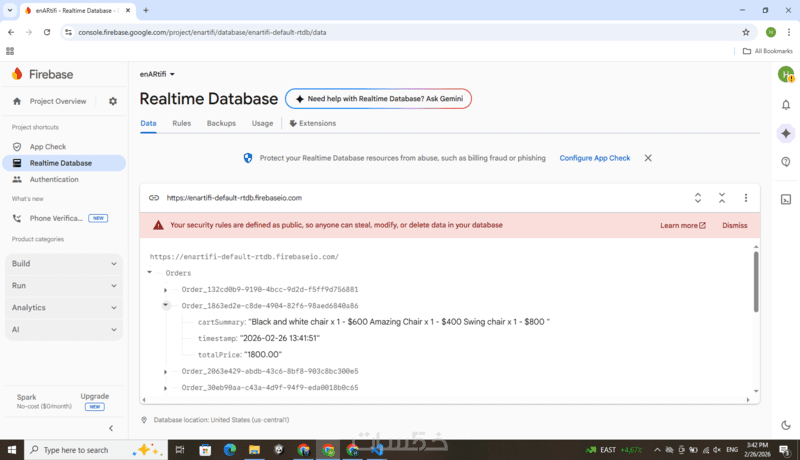Expand the AI category
The height and width of the screenshot is (460, 800).
point(64,329)
